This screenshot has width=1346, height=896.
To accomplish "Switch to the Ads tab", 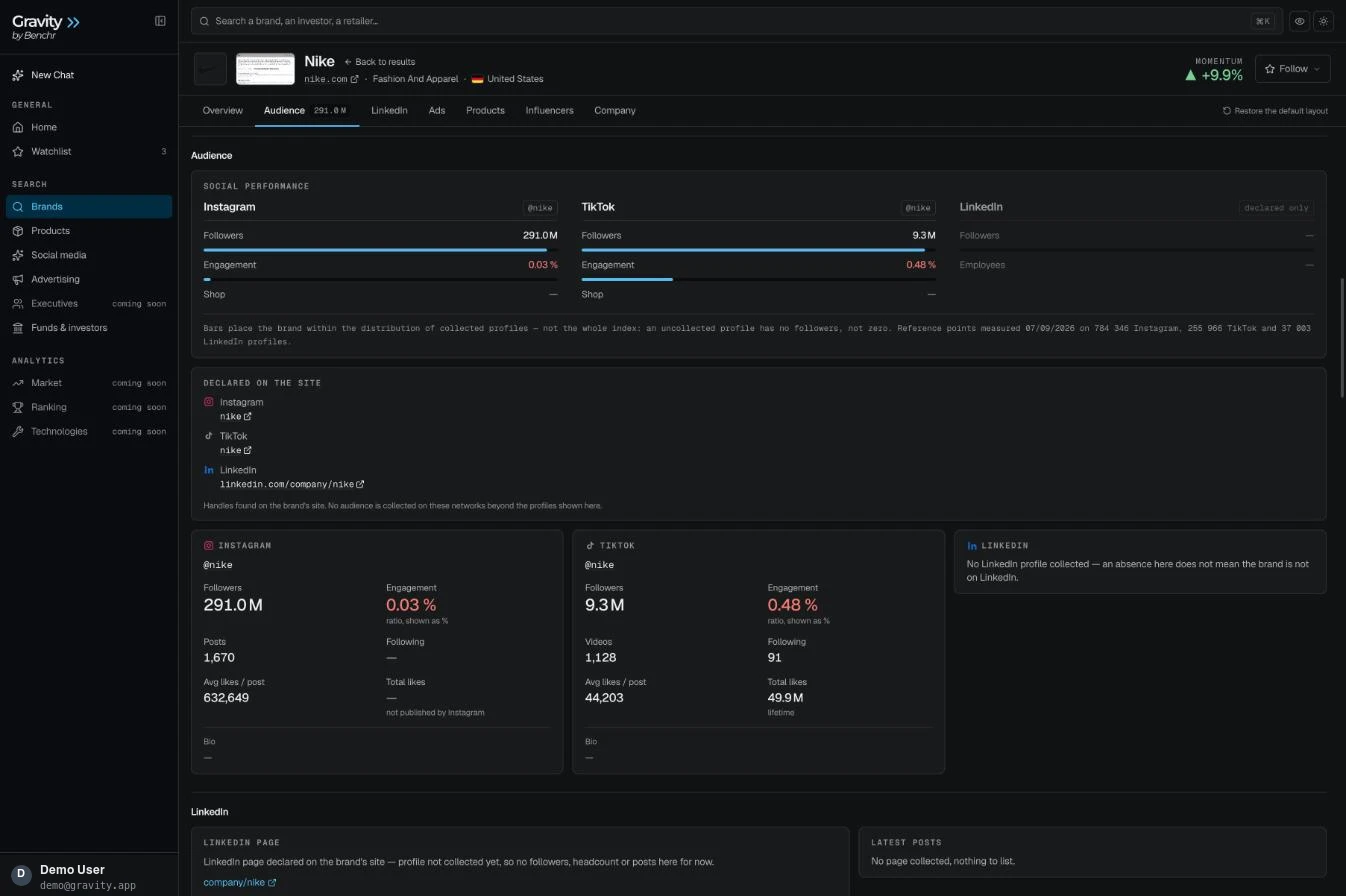I will coord(437,111).
